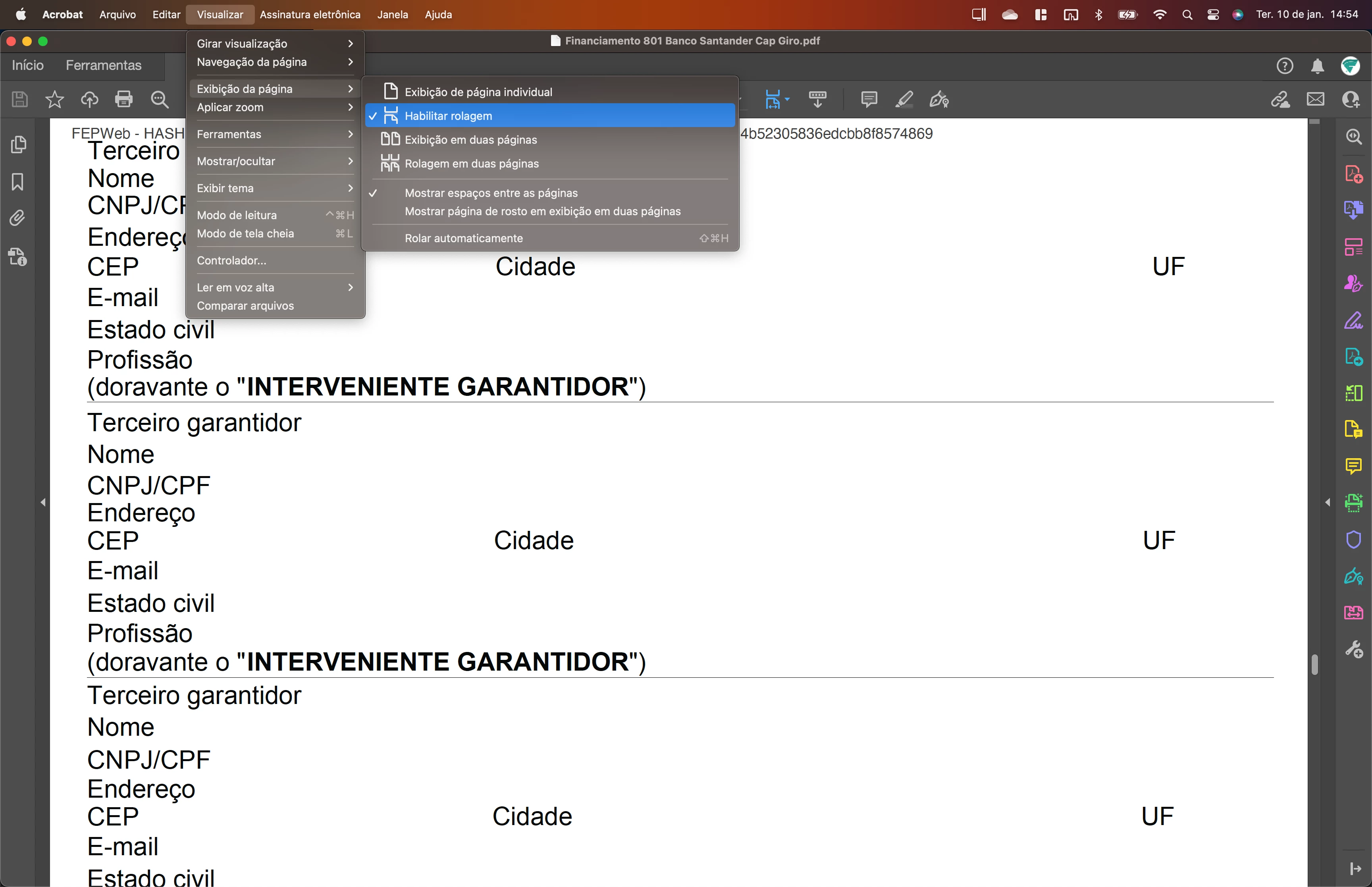
Task: Enable Mostrar página de rosto em duas páginas
Action: pos(542,211)
